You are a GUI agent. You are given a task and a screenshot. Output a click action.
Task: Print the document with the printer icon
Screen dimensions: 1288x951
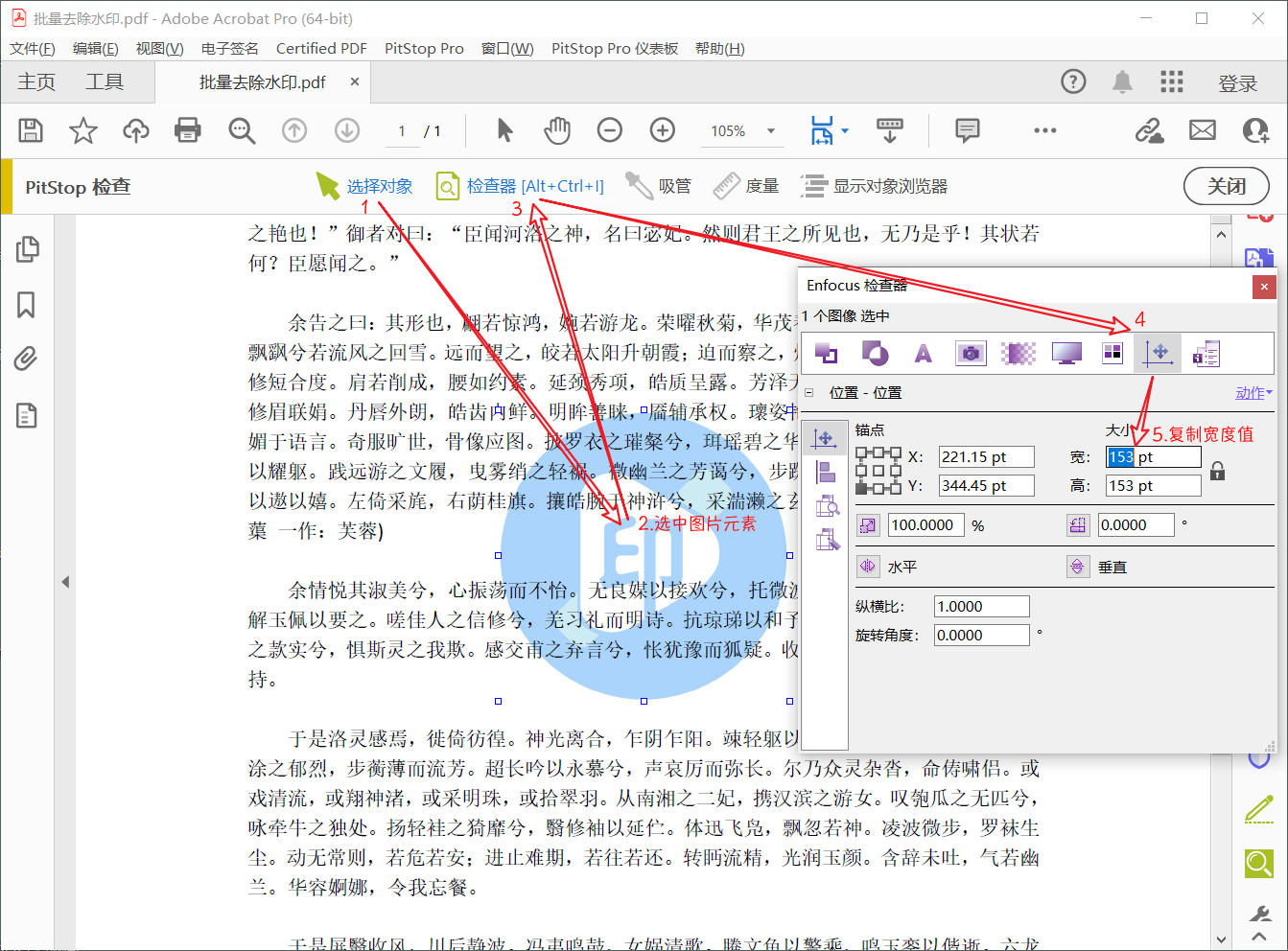click(x=188, y=130)
